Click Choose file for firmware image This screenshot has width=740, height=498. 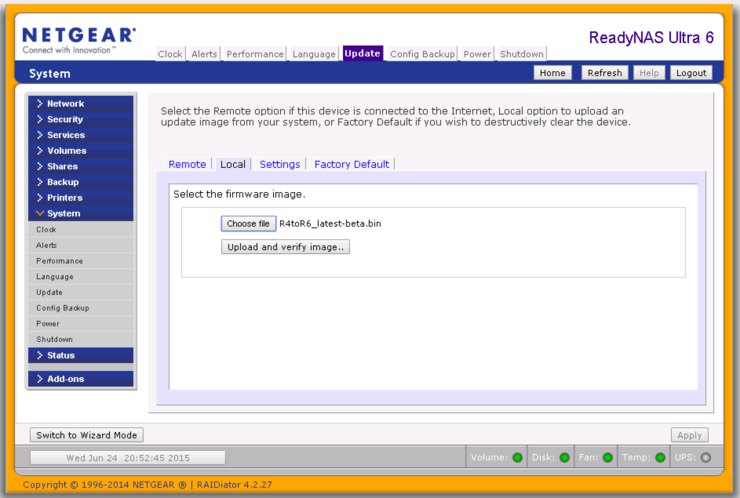click(248, 224)
